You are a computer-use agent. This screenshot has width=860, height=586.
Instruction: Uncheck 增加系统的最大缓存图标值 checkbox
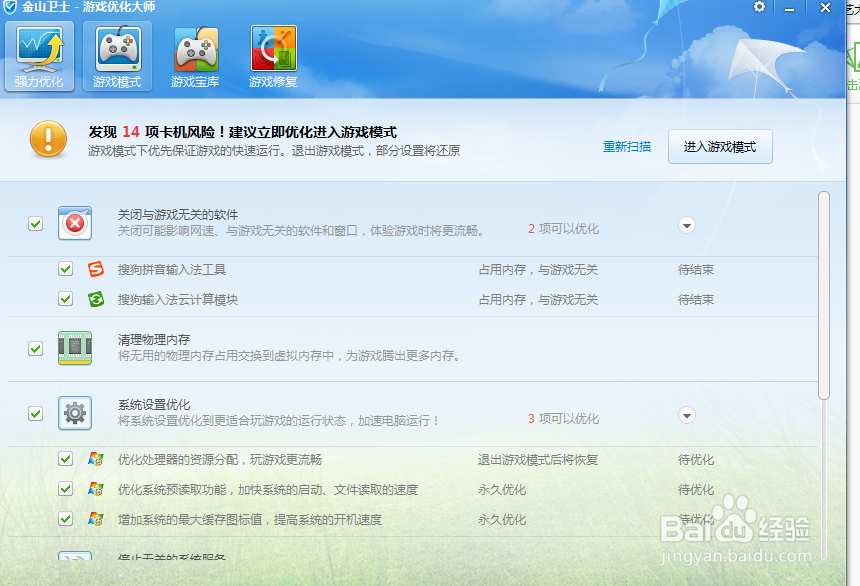tap(66, 519)
